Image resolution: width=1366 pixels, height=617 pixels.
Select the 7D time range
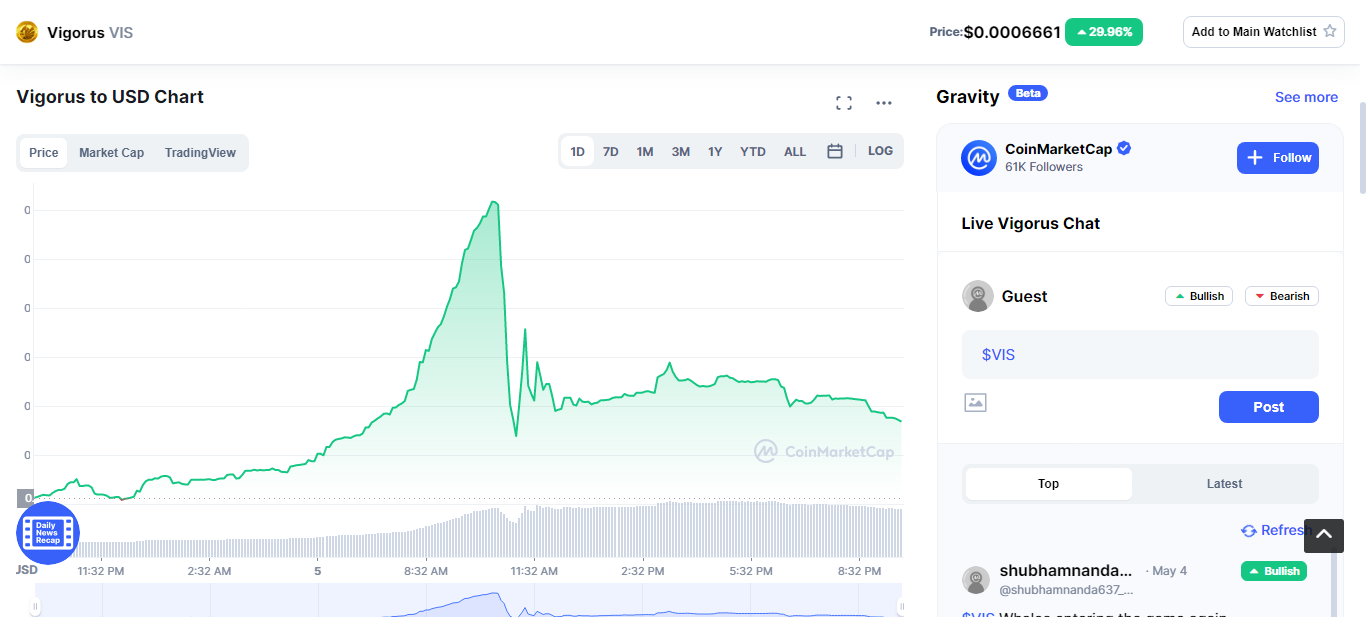[611, 152]
